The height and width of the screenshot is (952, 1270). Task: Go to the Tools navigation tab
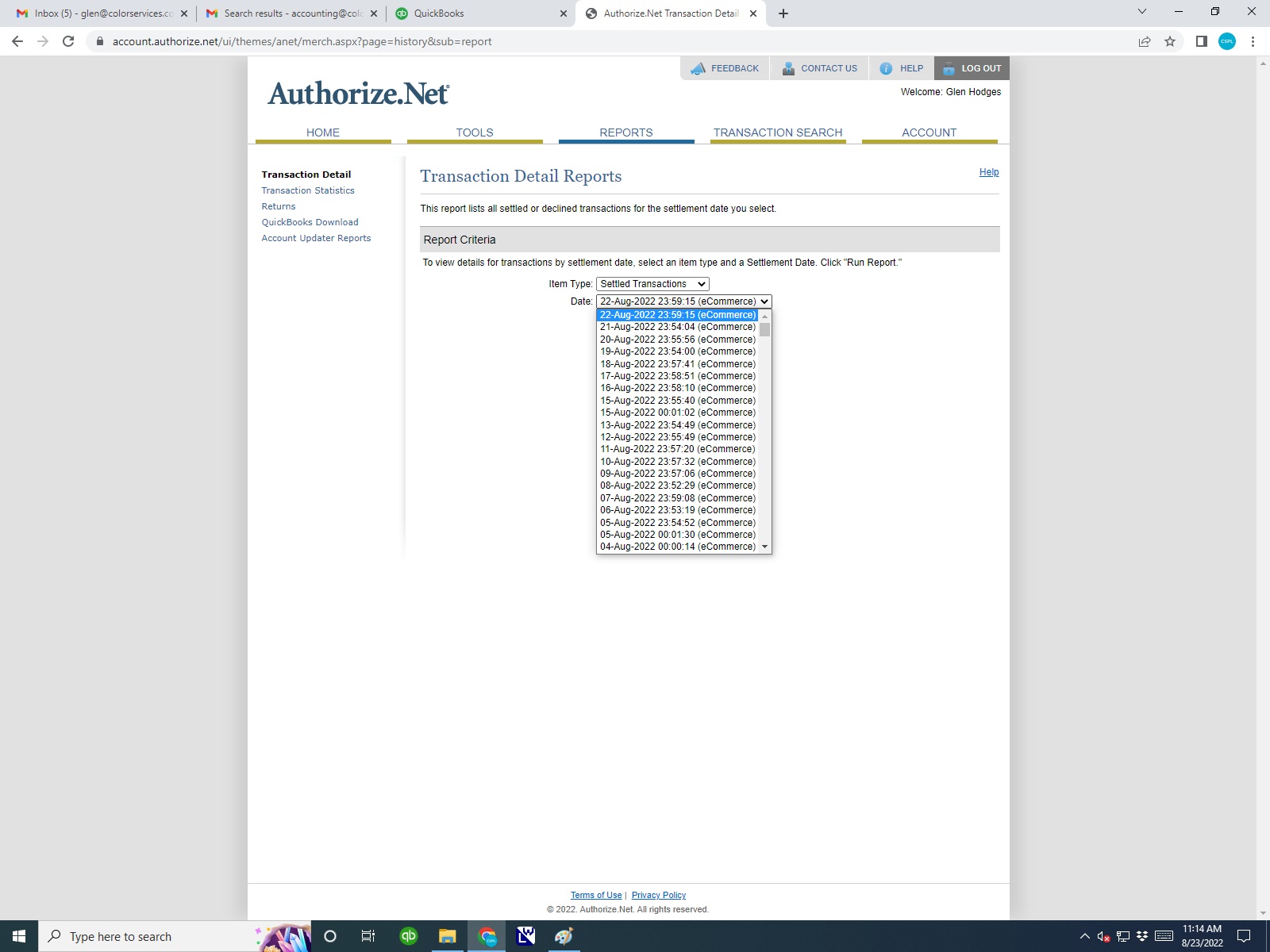click(x=474, y=132)
